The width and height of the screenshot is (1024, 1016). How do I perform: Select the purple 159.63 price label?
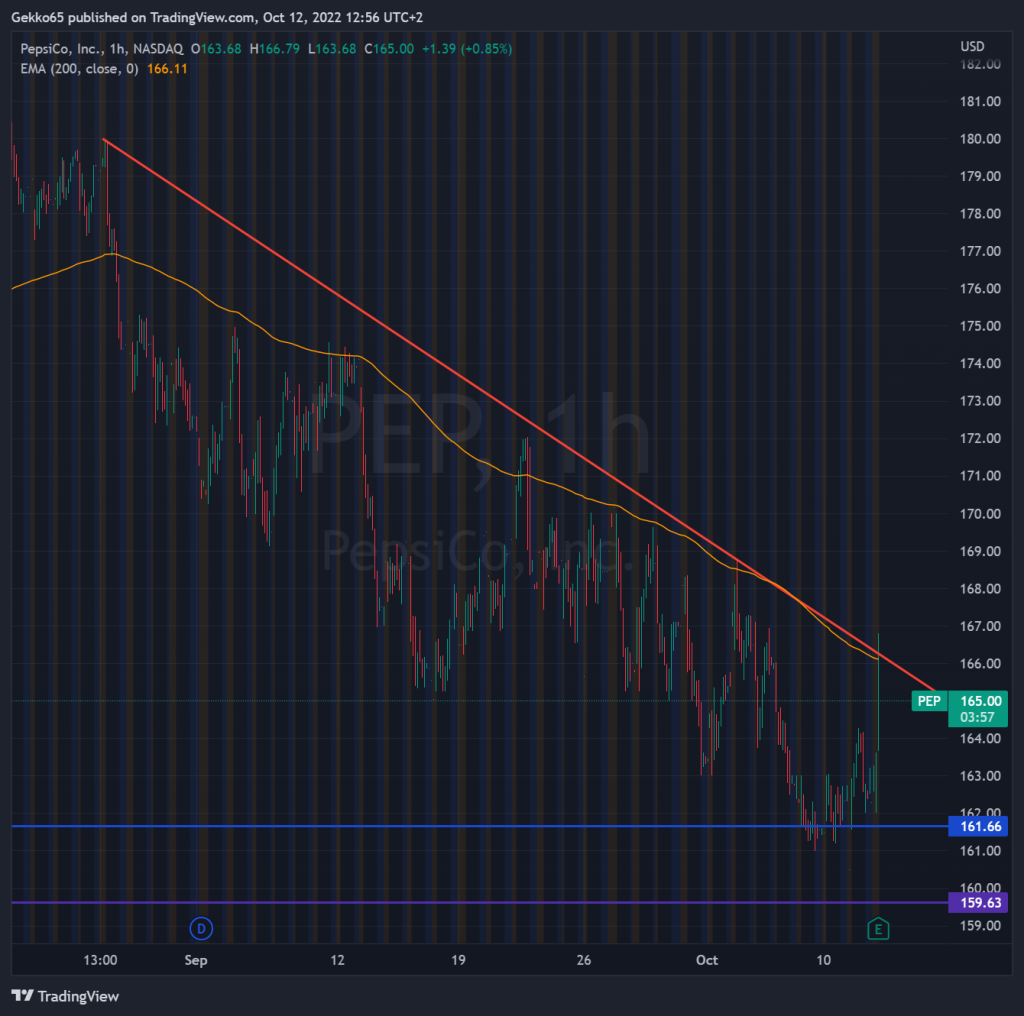977,903
